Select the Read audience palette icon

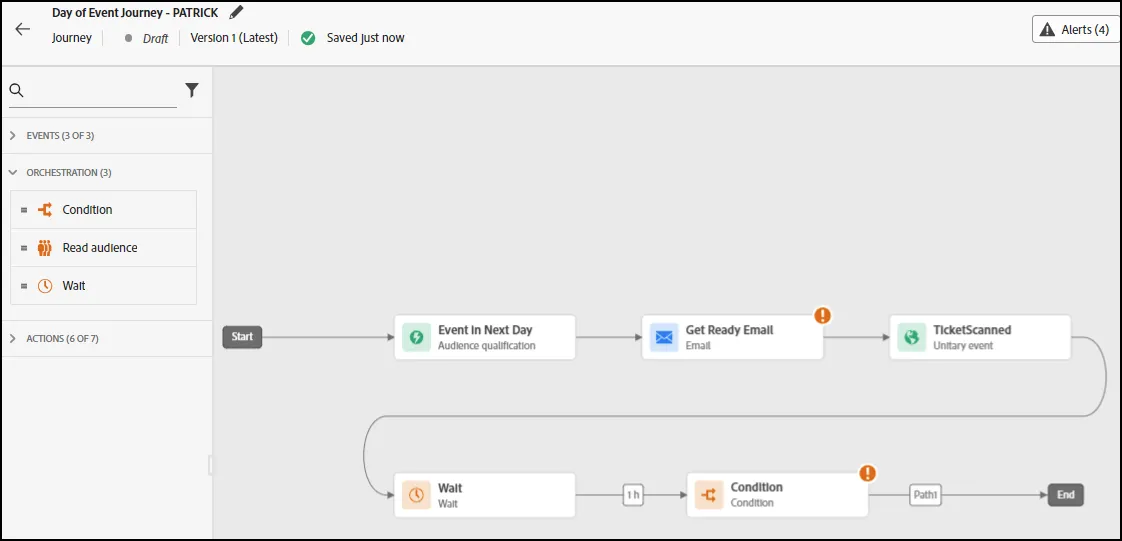click(x=45, y=248)
